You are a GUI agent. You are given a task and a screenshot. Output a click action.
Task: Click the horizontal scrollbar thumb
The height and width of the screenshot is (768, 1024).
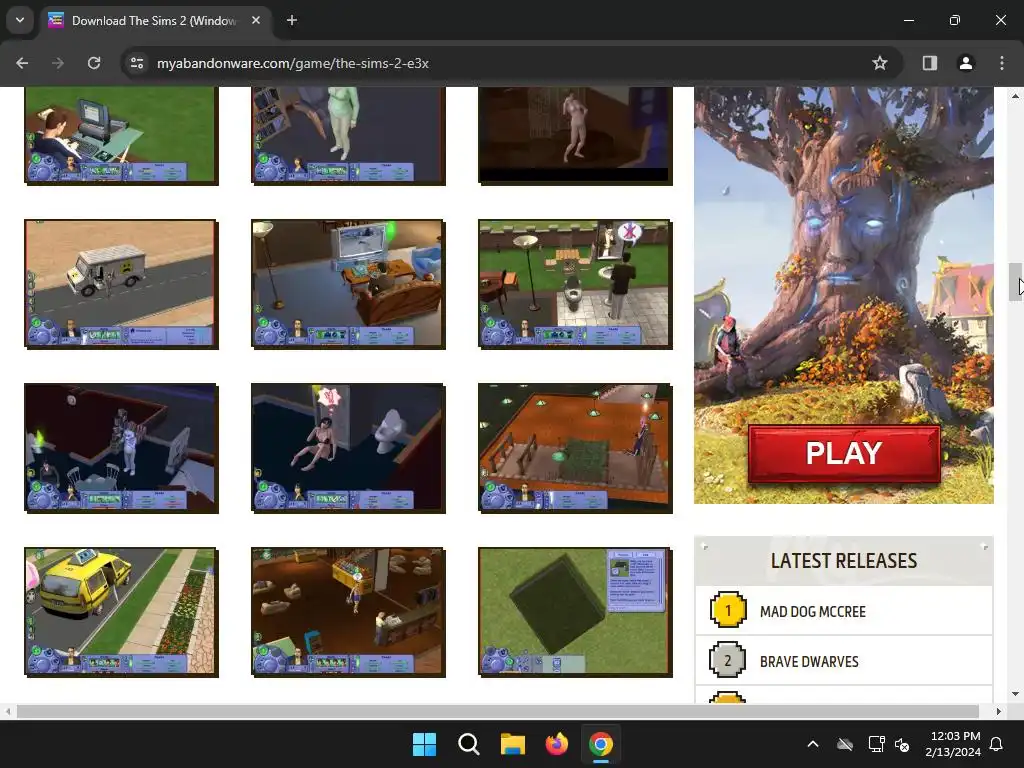coord(498,711)
